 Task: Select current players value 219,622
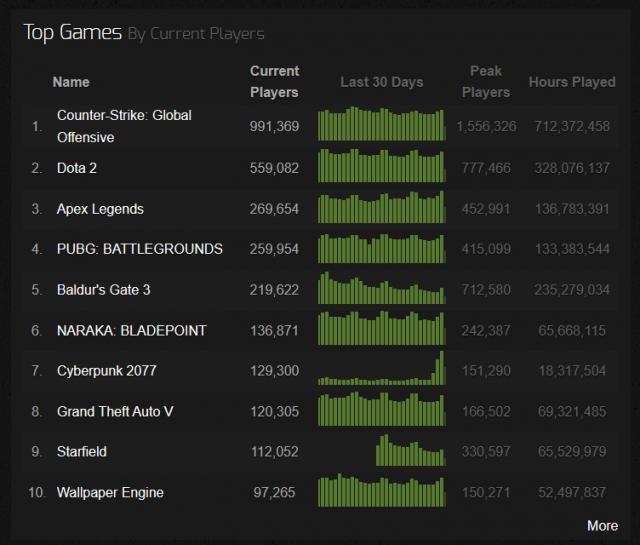click(274, 290)
